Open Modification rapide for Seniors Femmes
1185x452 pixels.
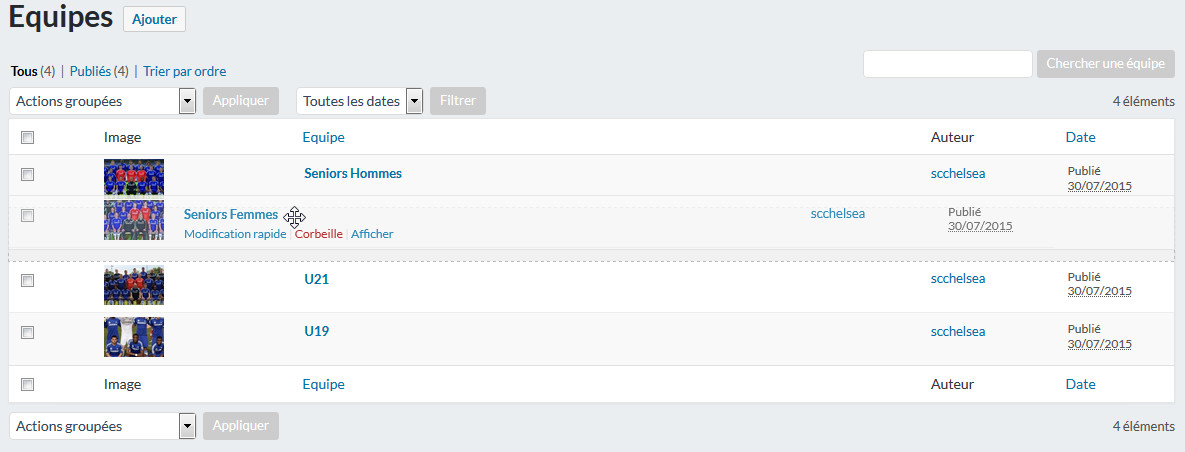coord(235,234)
